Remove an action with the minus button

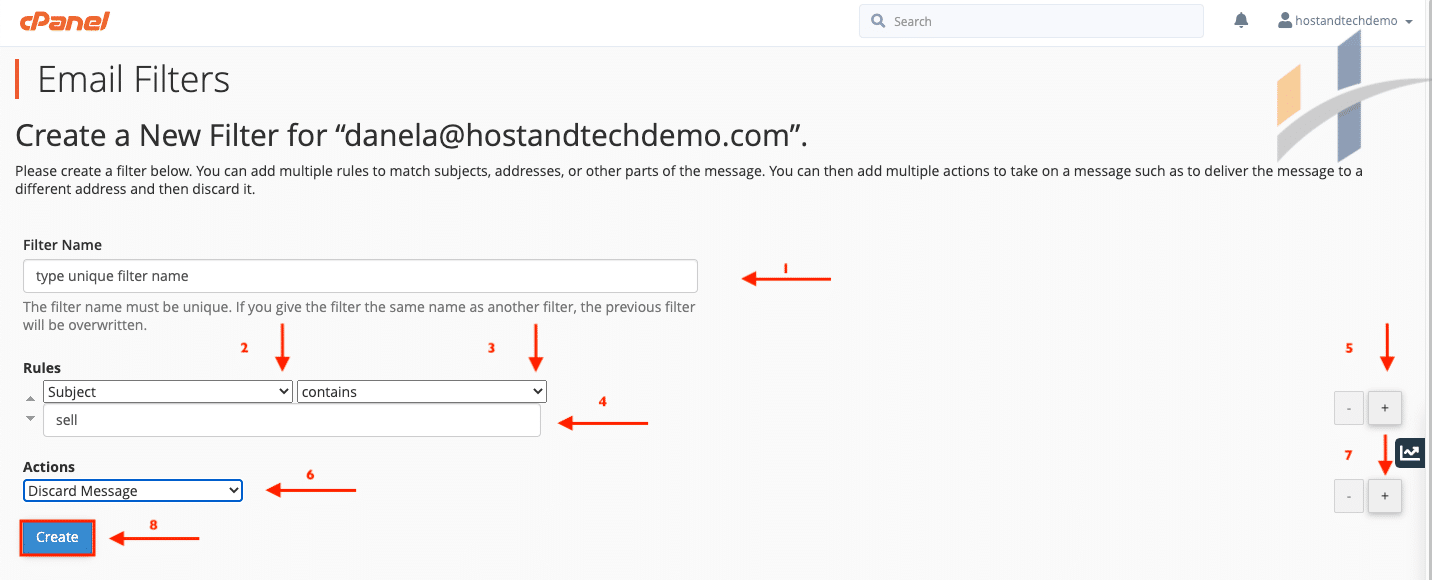tap(1348, 495)
